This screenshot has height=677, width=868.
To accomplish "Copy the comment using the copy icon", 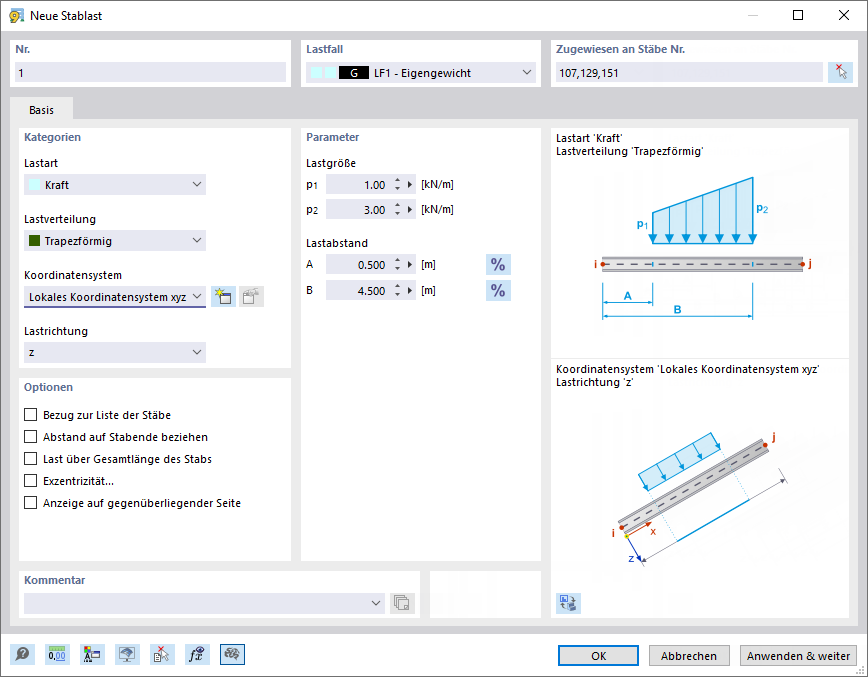I will 403,603.
